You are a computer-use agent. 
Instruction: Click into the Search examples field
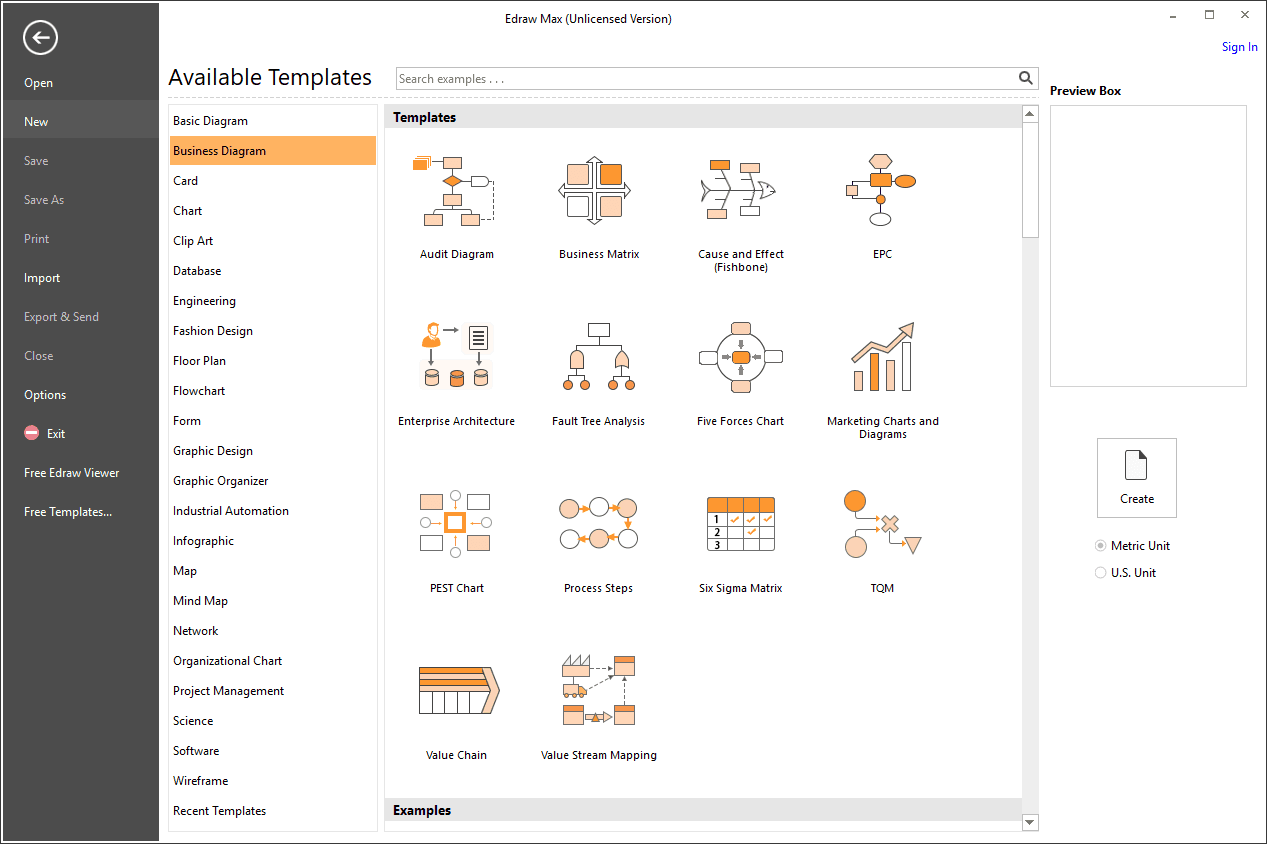[x=706, y=79]
